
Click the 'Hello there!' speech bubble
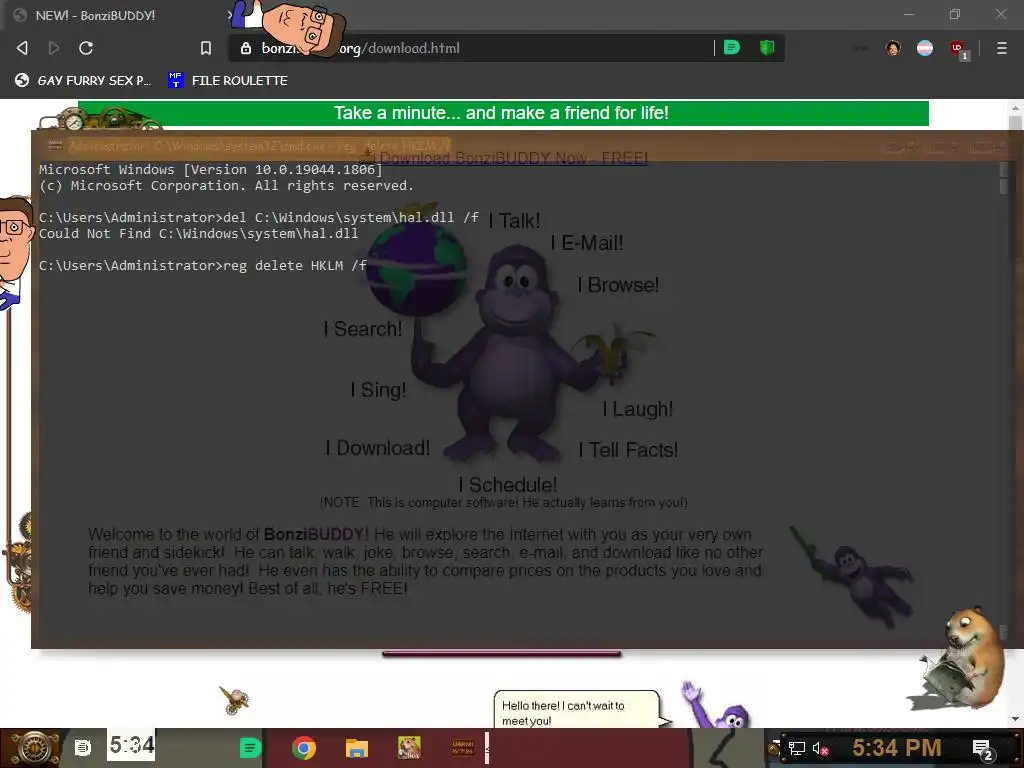pyautogui.click(x=577, y=711)
